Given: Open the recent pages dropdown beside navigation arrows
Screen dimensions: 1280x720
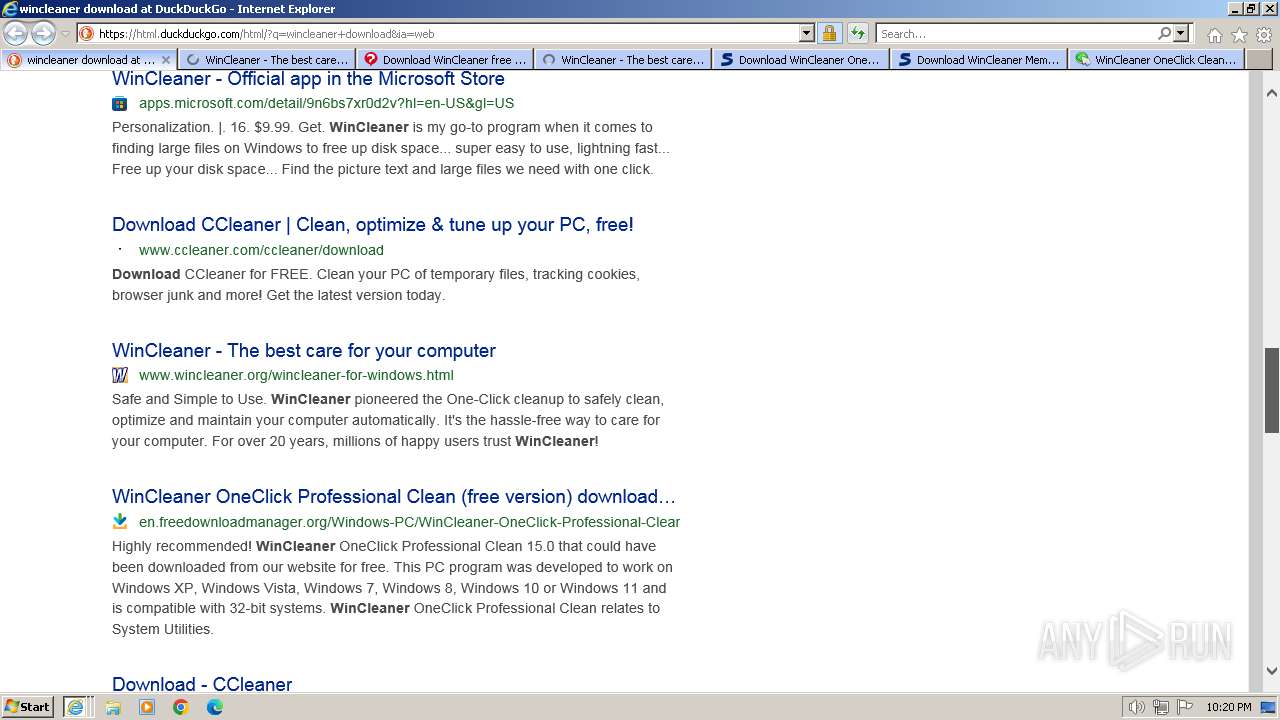Looking at the screenshot, I should coord(65,34).
